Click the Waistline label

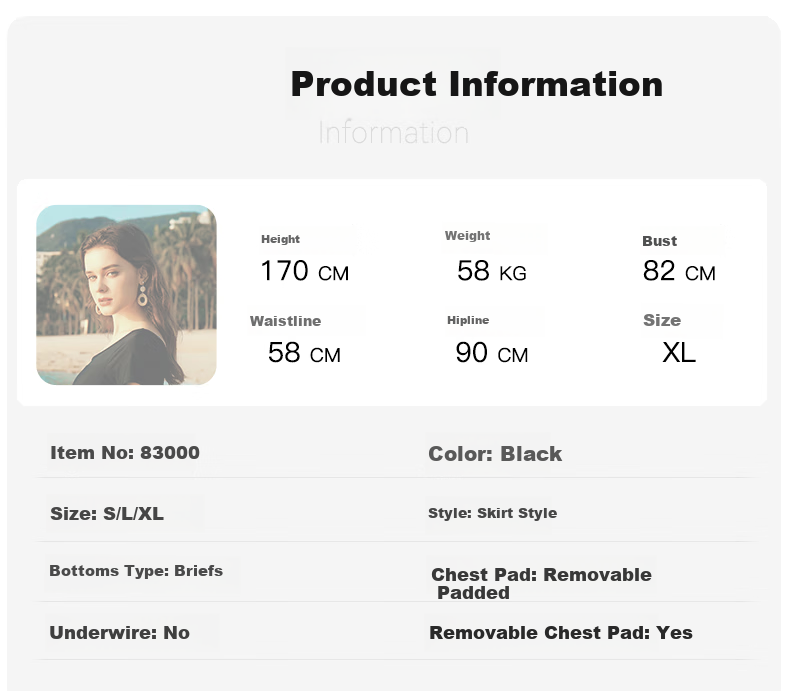[286, 321]
